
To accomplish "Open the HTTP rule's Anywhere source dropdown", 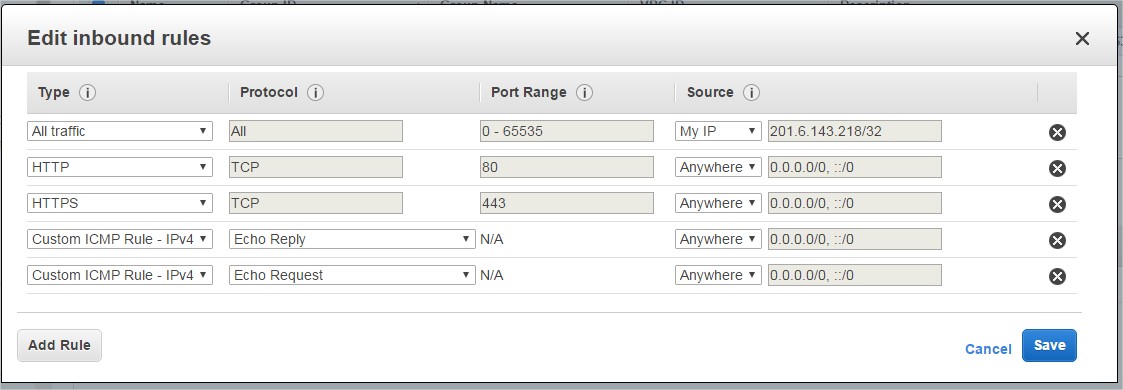I will [x=718, y=167].
